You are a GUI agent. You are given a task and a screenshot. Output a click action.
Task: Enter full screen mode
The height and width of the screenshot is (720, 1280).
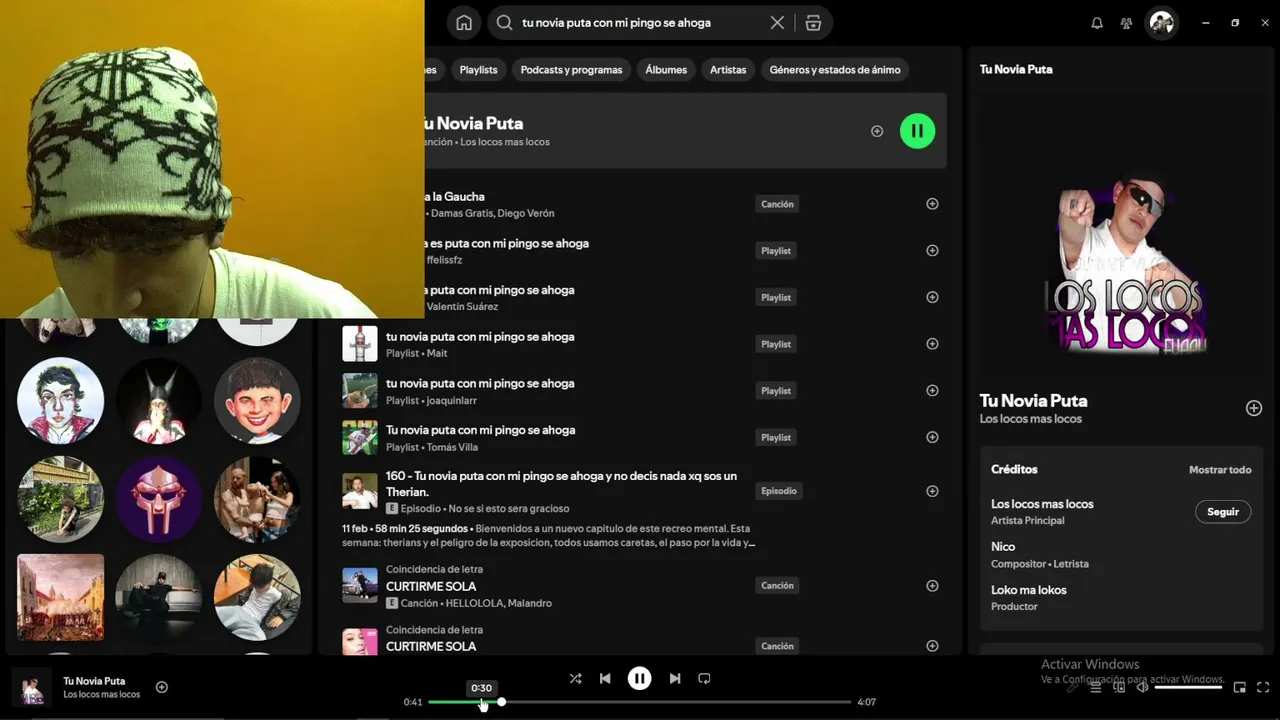click(1263, 687)
